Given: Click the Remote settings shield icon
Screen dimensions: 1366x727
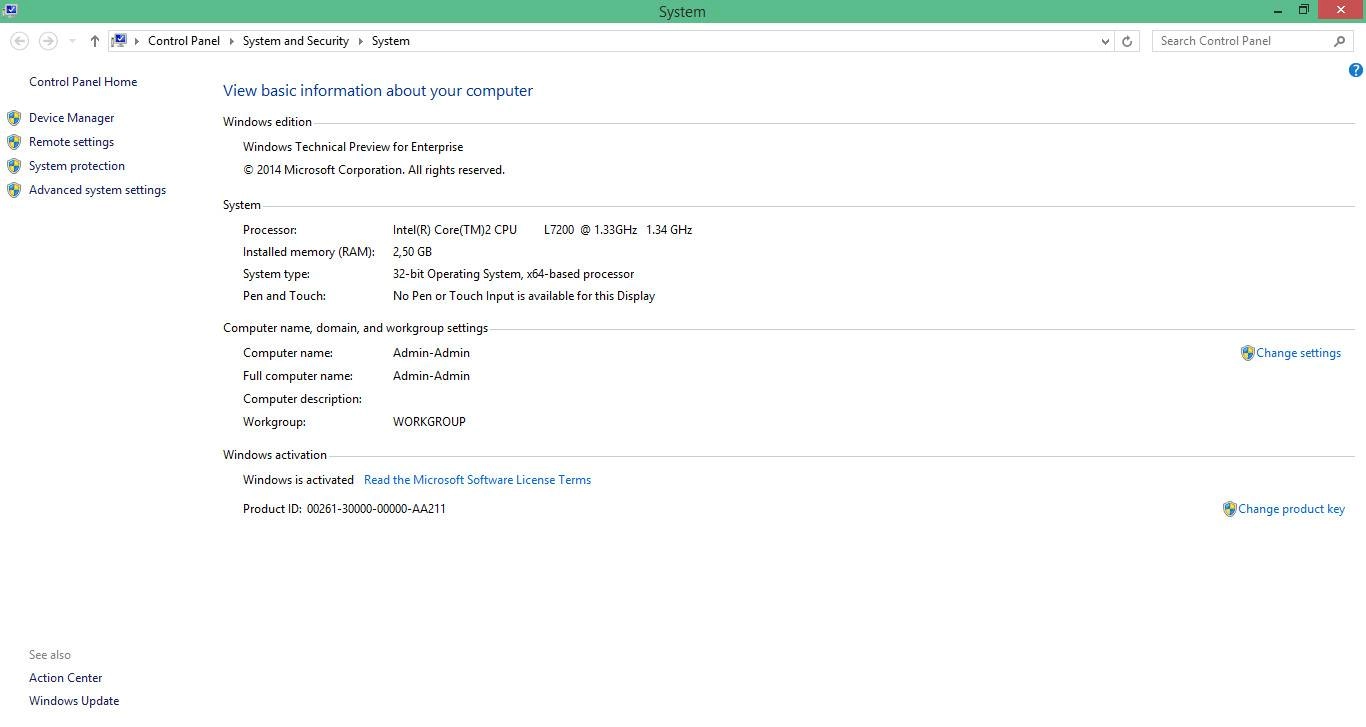Looking at the screenshot, I should tap(14, 142).
